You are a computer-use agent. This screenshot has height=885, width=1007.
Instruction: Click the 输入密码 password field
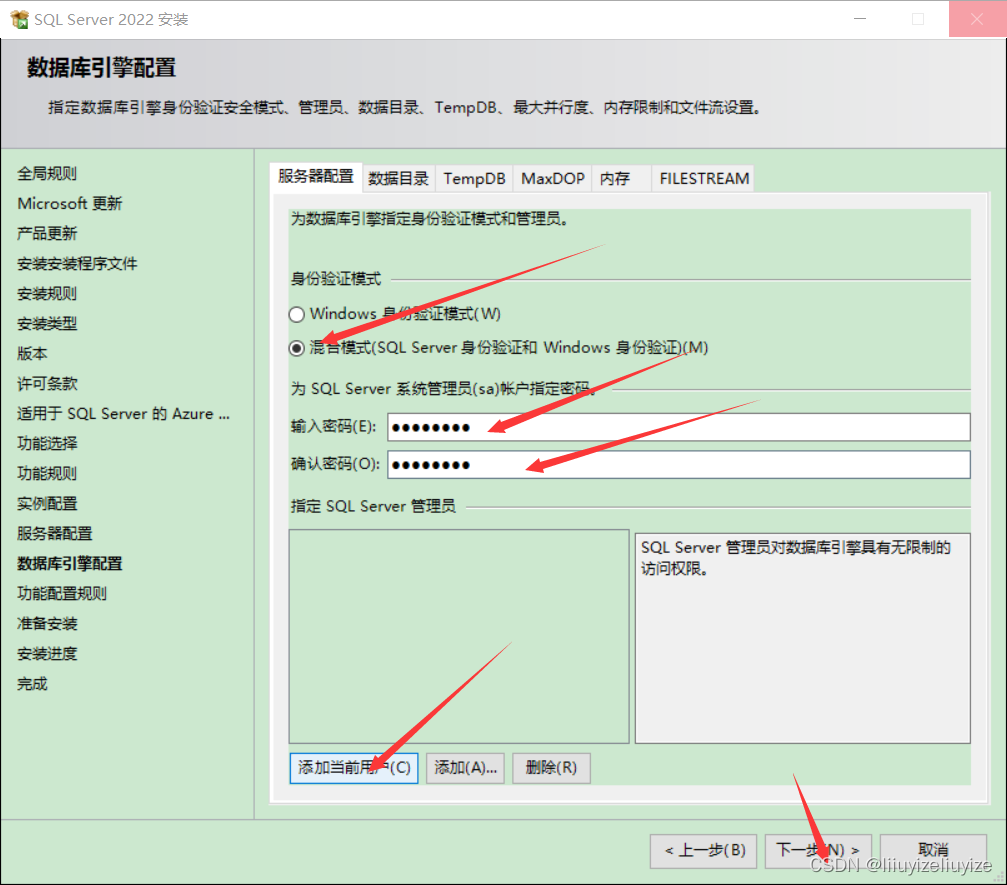click(x=678, y=427)
